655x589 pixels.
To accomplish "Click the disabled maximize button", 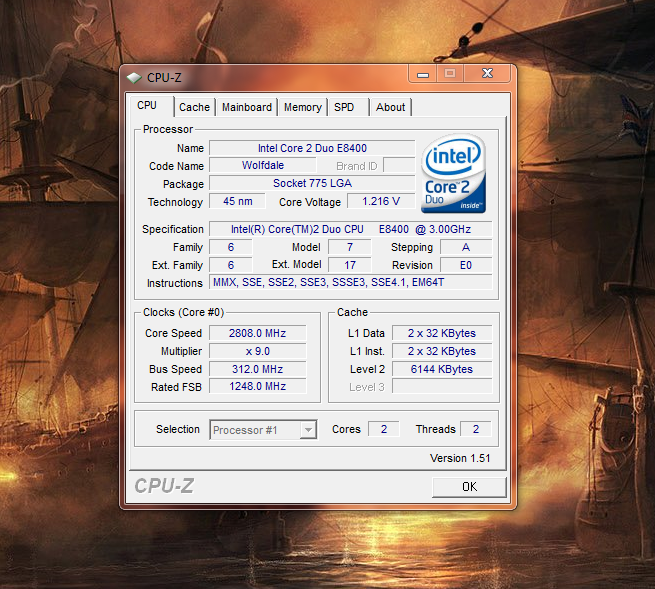I will coord(450,74).
